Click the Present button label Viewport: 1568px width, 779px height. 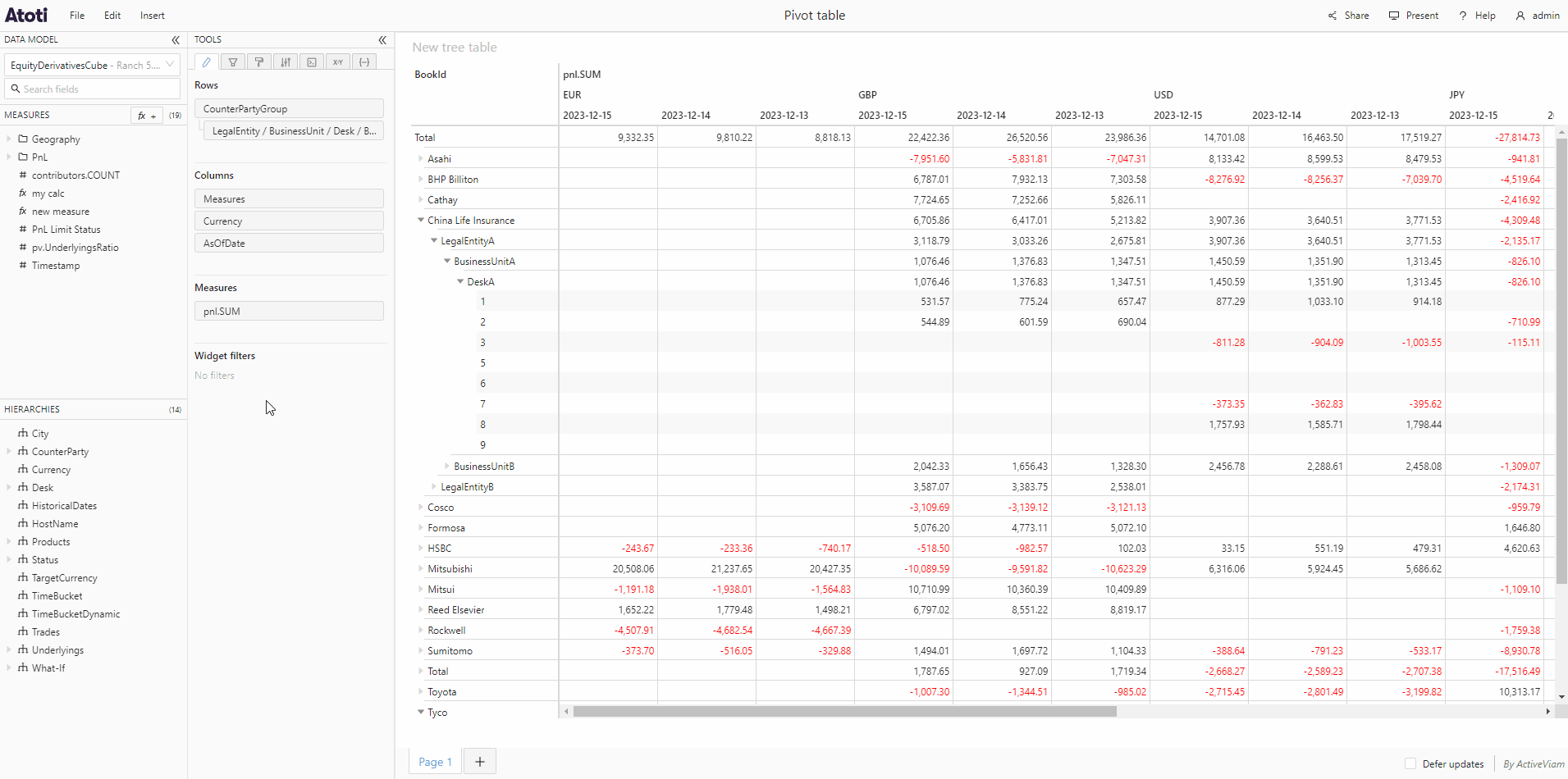tap(1422, 16)
